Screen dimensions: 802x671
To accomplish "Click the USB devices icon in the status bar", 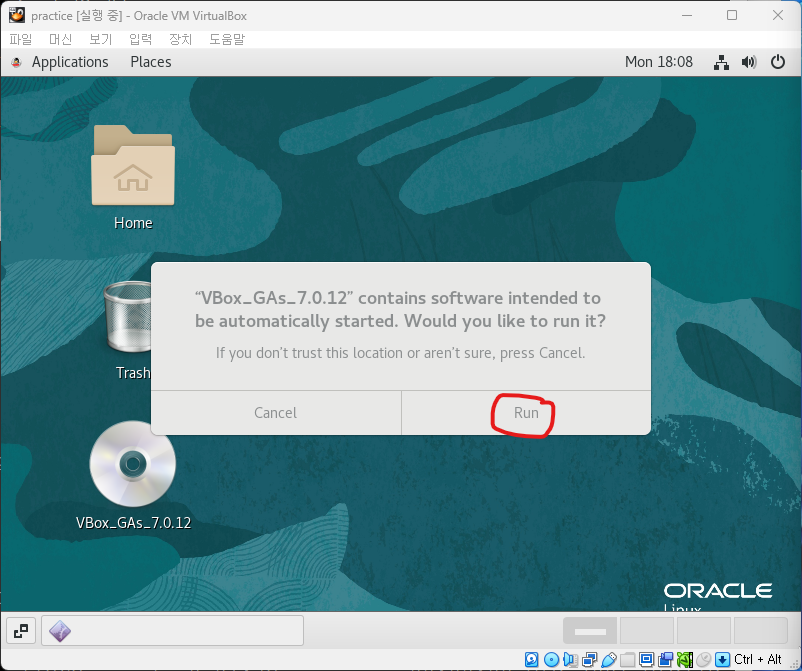I will click(609, 659).
